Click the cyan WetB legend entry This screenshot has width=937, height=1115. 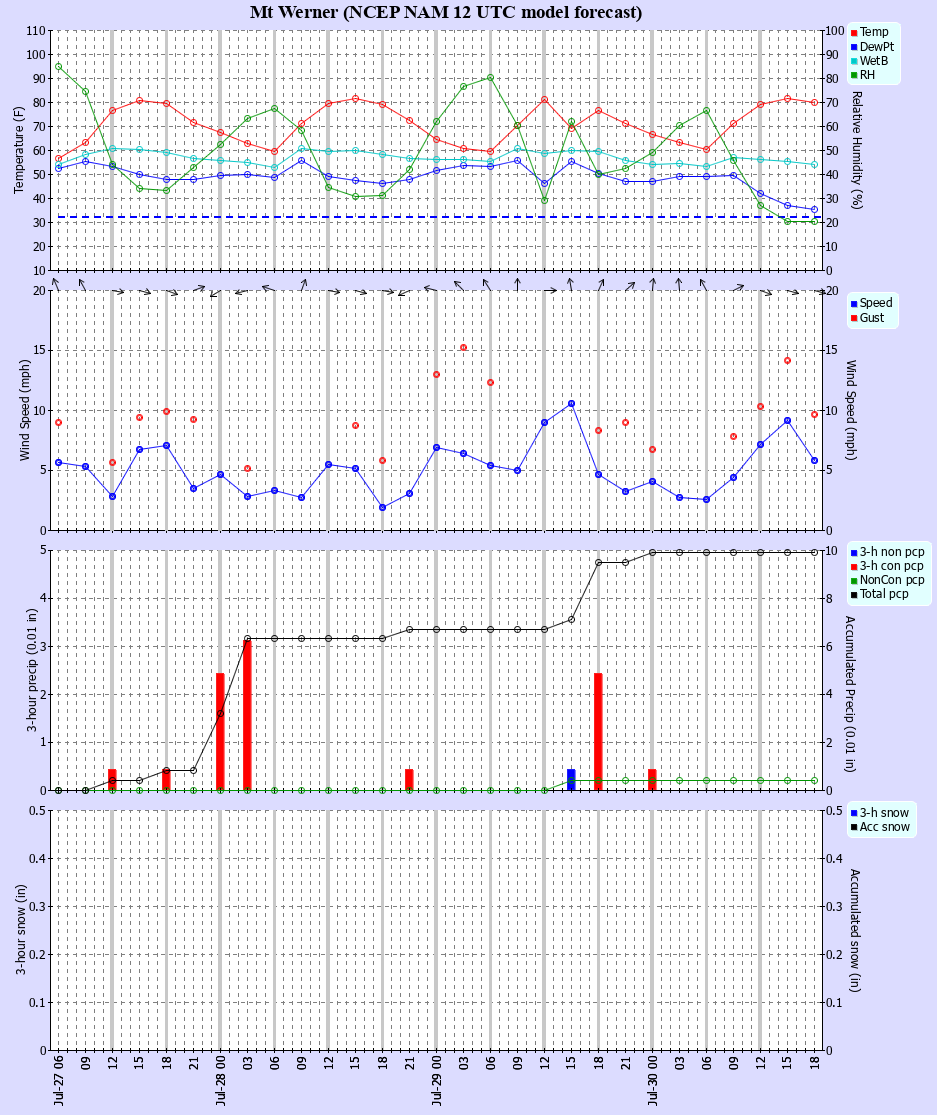[869, 61]
